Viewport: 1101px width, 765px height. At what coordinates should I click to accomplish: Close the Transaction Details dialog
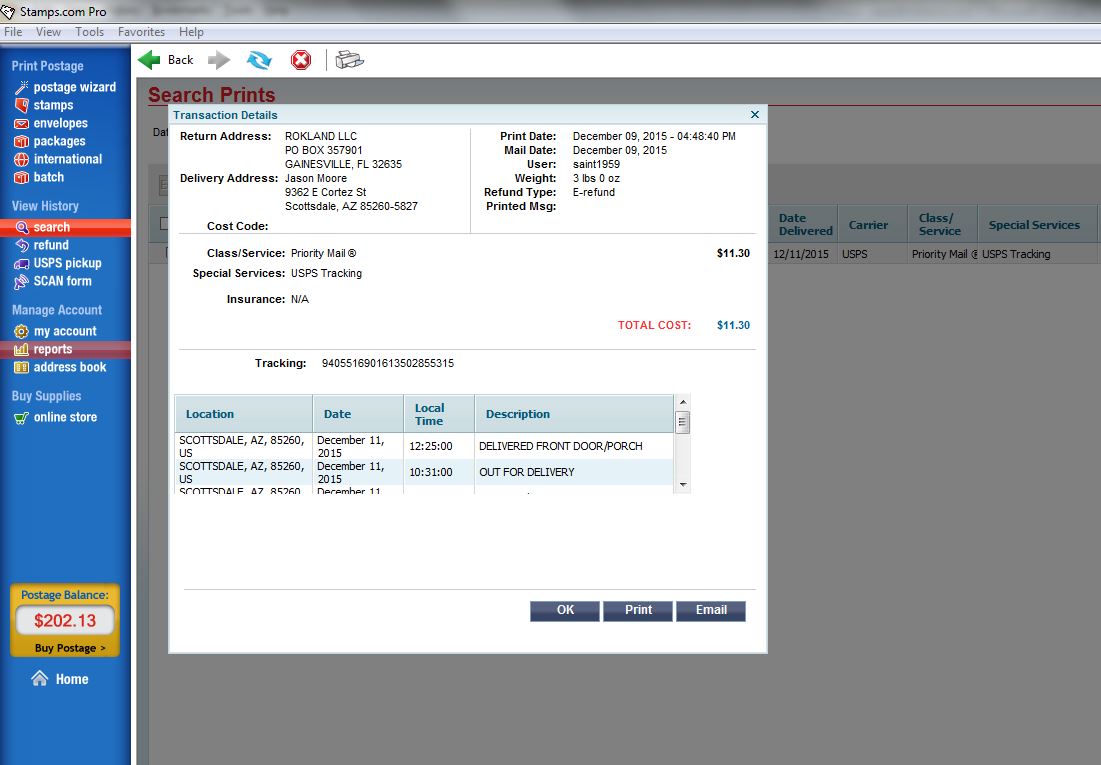click(755, 115)
